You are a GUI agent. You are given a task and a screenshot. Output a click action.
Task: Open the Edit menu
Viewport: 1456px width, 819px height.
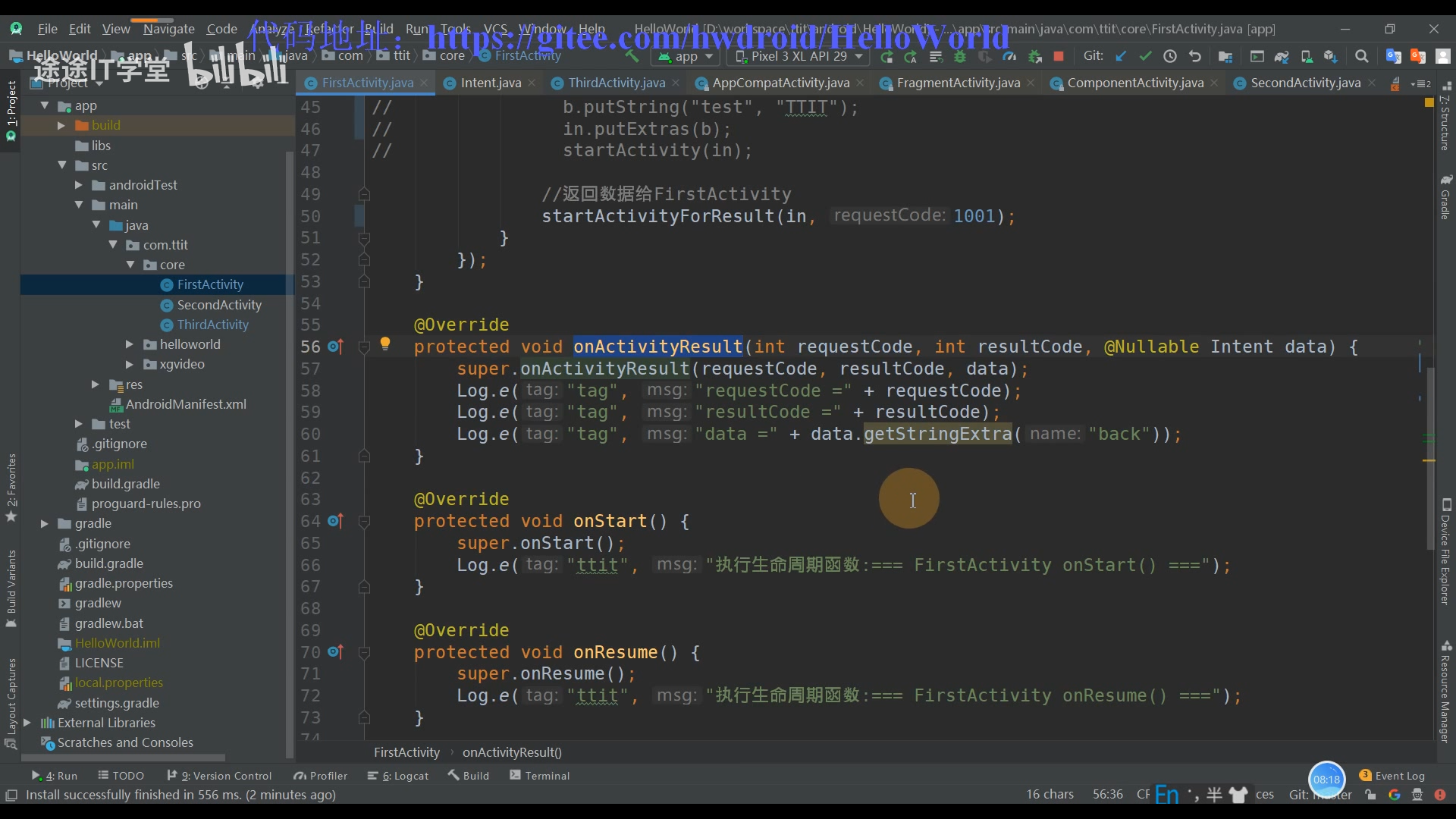tap(80, 29)
